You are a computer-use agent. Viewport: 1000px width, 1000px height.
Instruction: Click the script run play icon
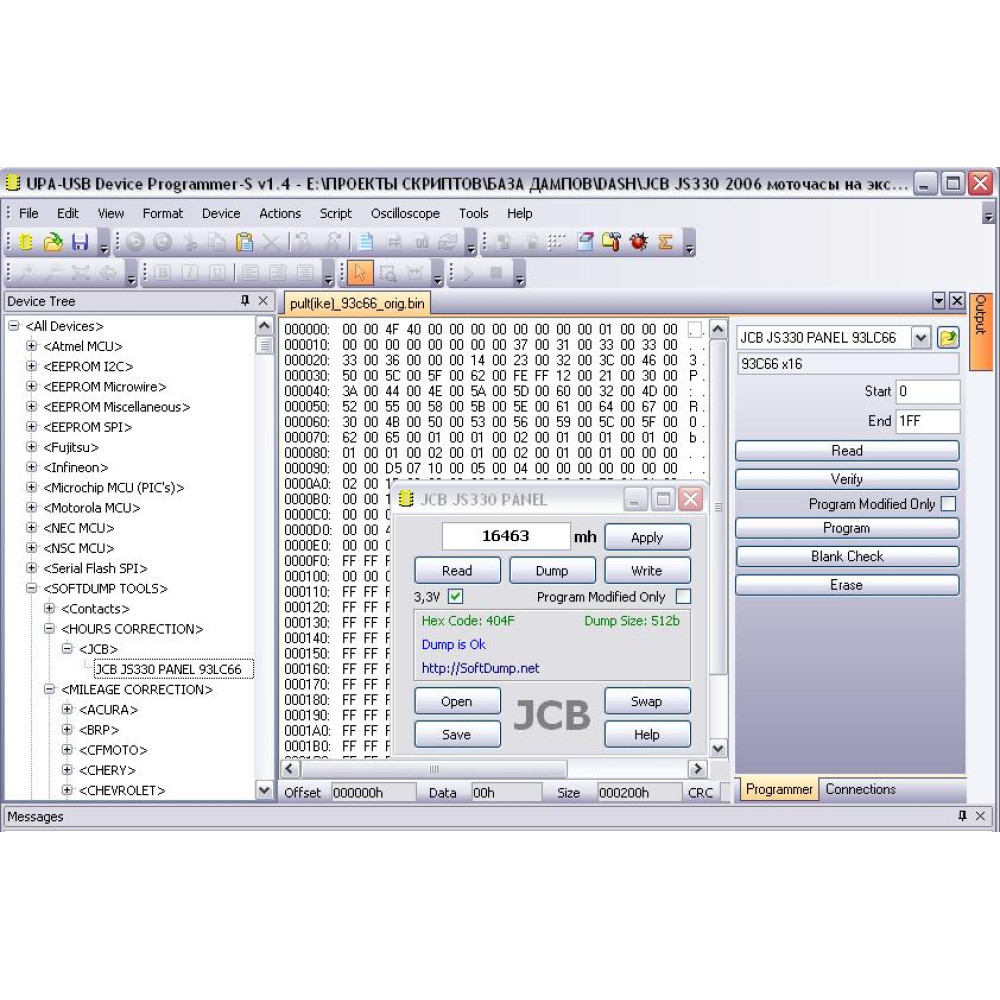click(469, 273)
